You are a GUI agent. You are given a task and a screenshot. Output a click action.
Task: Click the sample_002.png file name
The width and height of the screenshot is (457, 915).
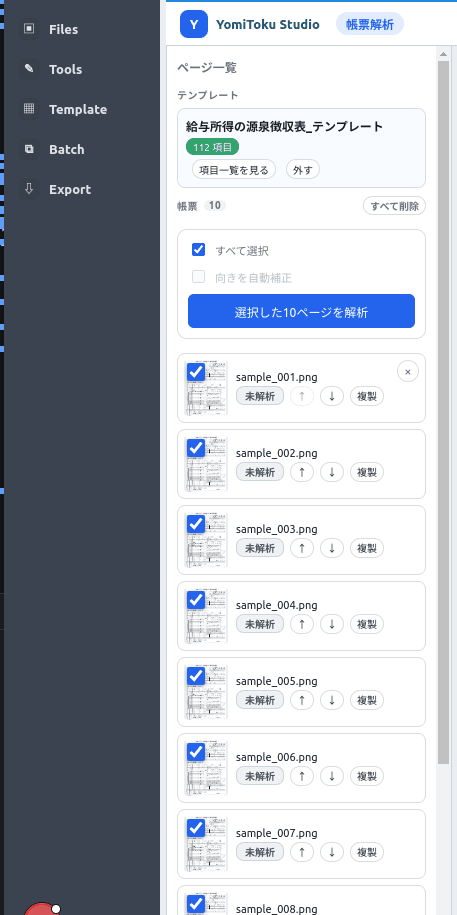click(277, 453)
